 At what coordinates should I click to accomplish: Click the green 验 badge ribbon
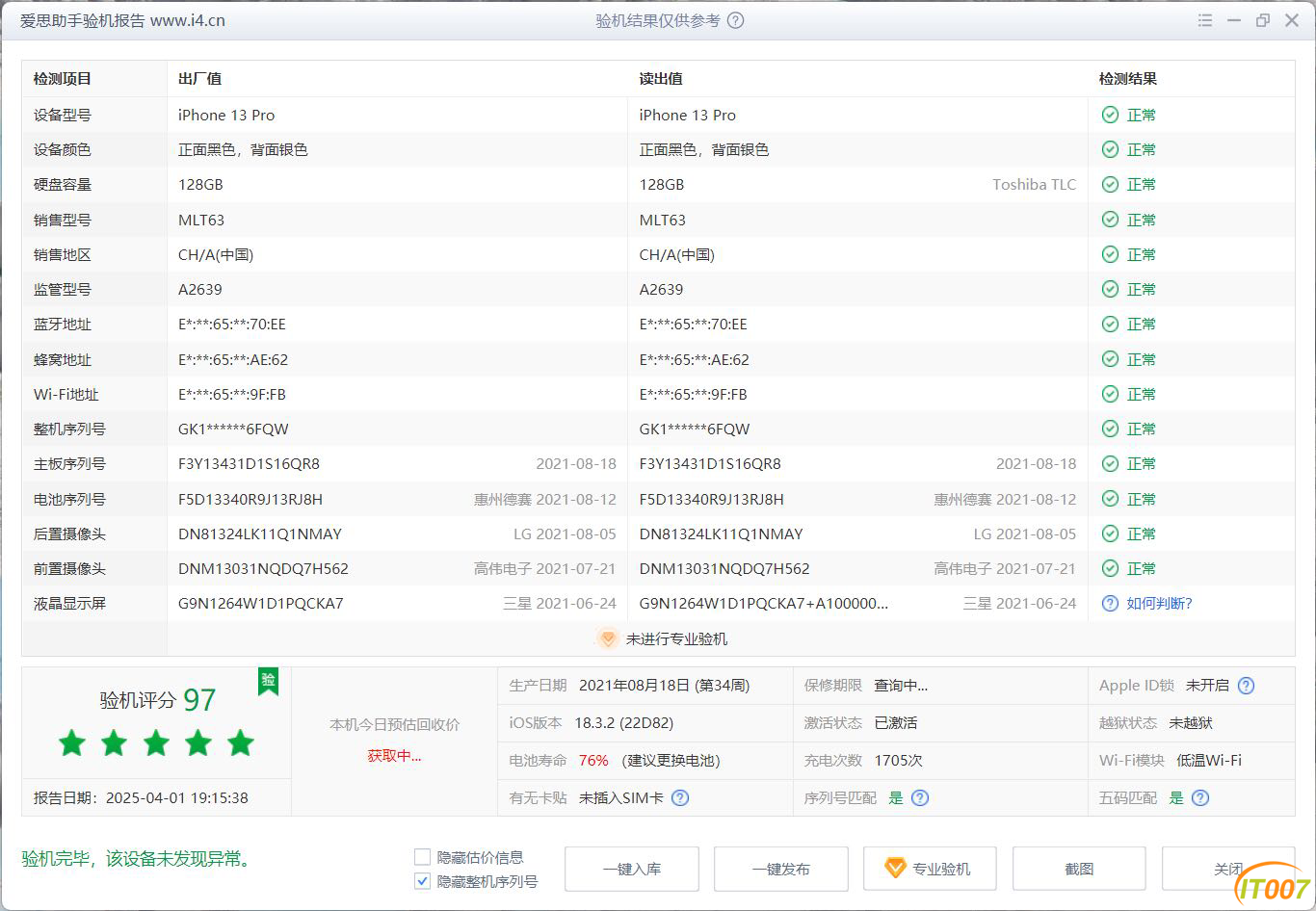point(268,681)
